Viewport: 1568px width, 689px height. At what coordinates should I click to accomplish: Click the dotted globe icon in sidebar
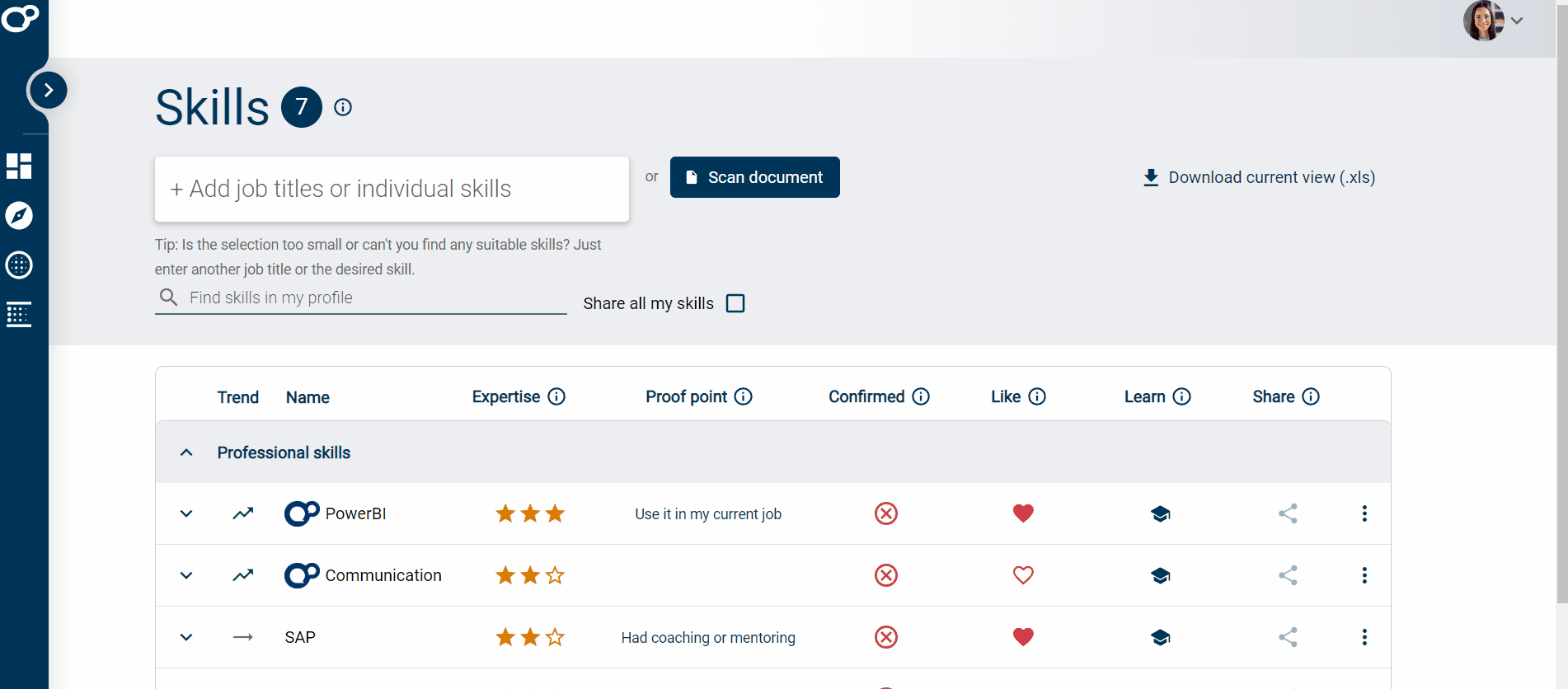19,265
